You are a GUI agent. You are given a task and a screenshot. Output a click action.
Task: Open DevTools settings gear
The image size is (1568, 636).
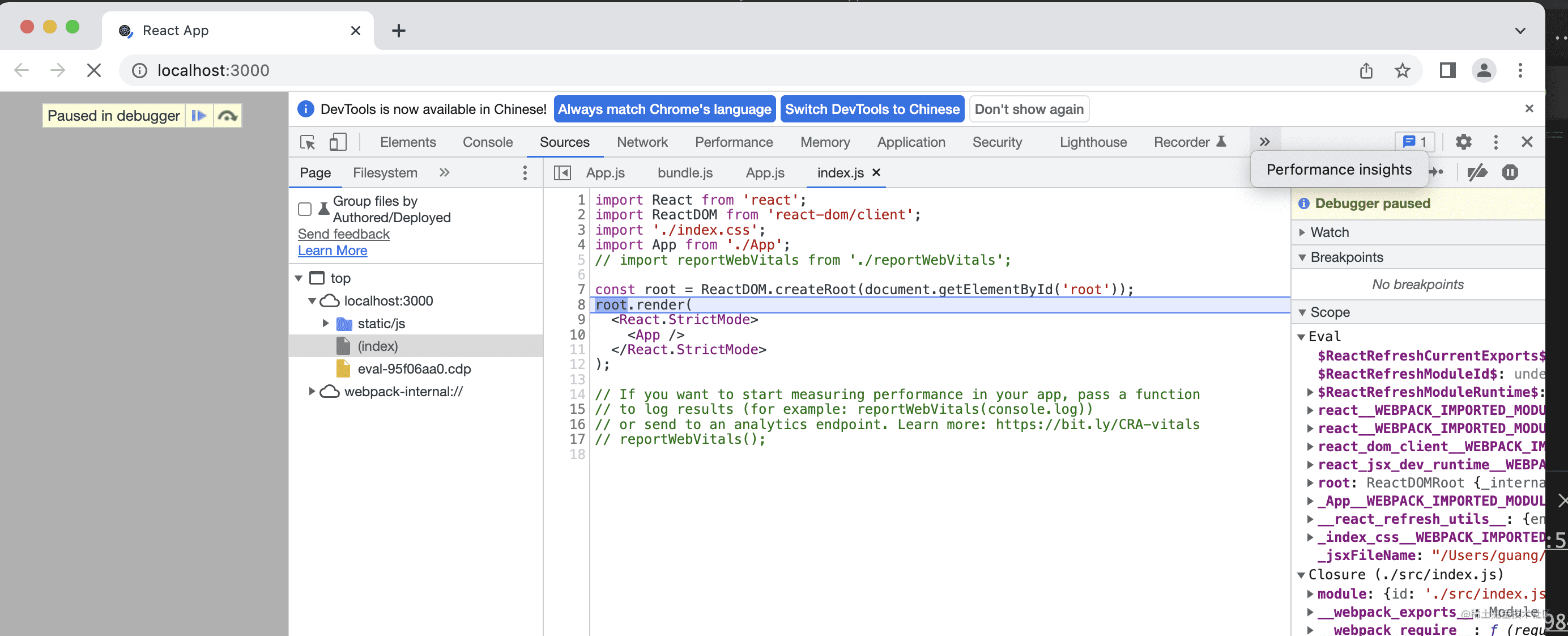1463,142
